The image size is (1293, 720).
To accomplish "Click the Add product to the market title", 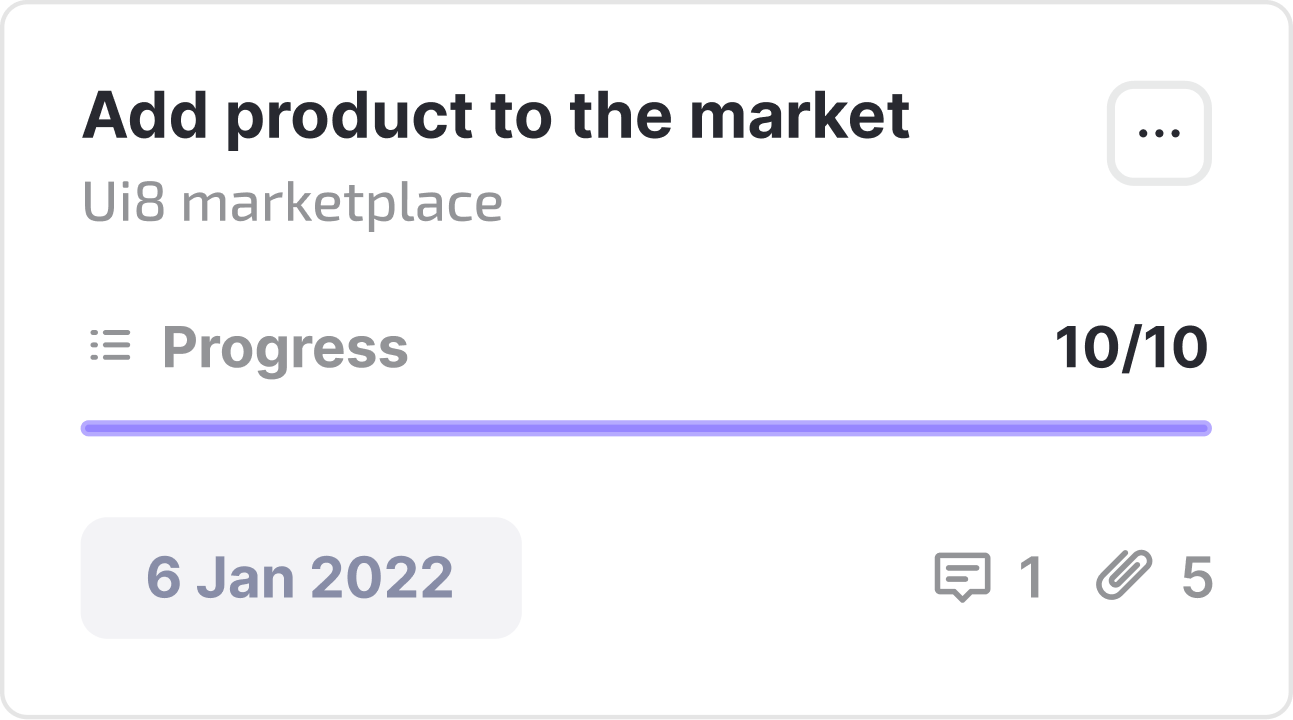I will [499, 116].
